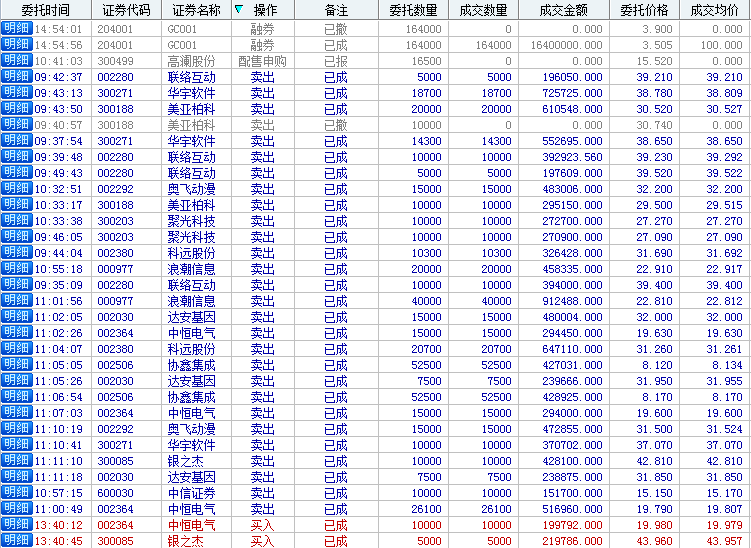The width and height of the screenshot is (751, 548).
Task: Open 明细 for the 14:54:01 GC001 order
Action: tap(17, 29)
